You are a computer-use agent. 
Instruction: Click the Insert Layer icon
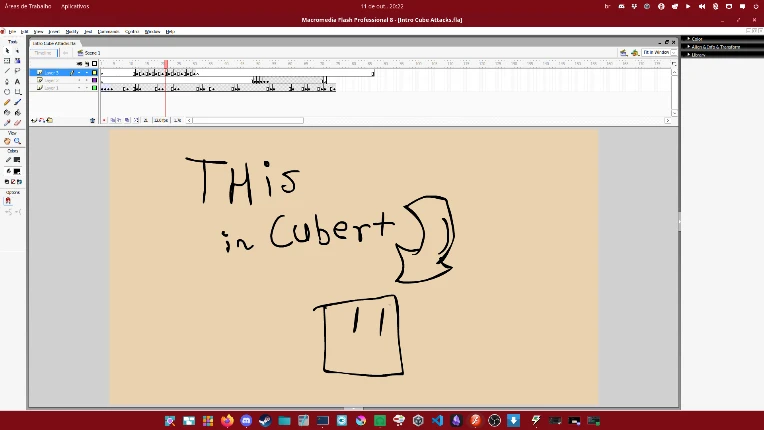pos(34,120)
